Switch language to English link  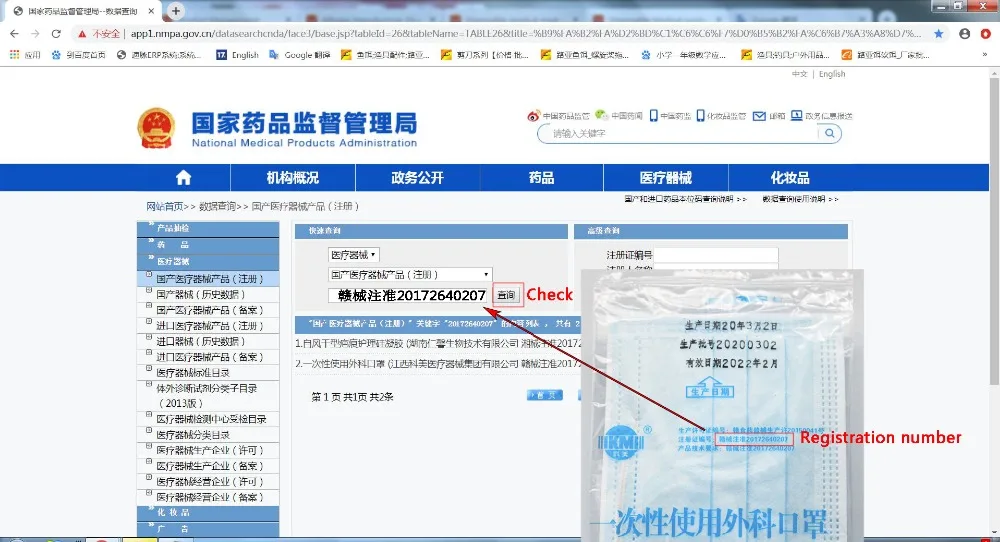pos(832,74)
